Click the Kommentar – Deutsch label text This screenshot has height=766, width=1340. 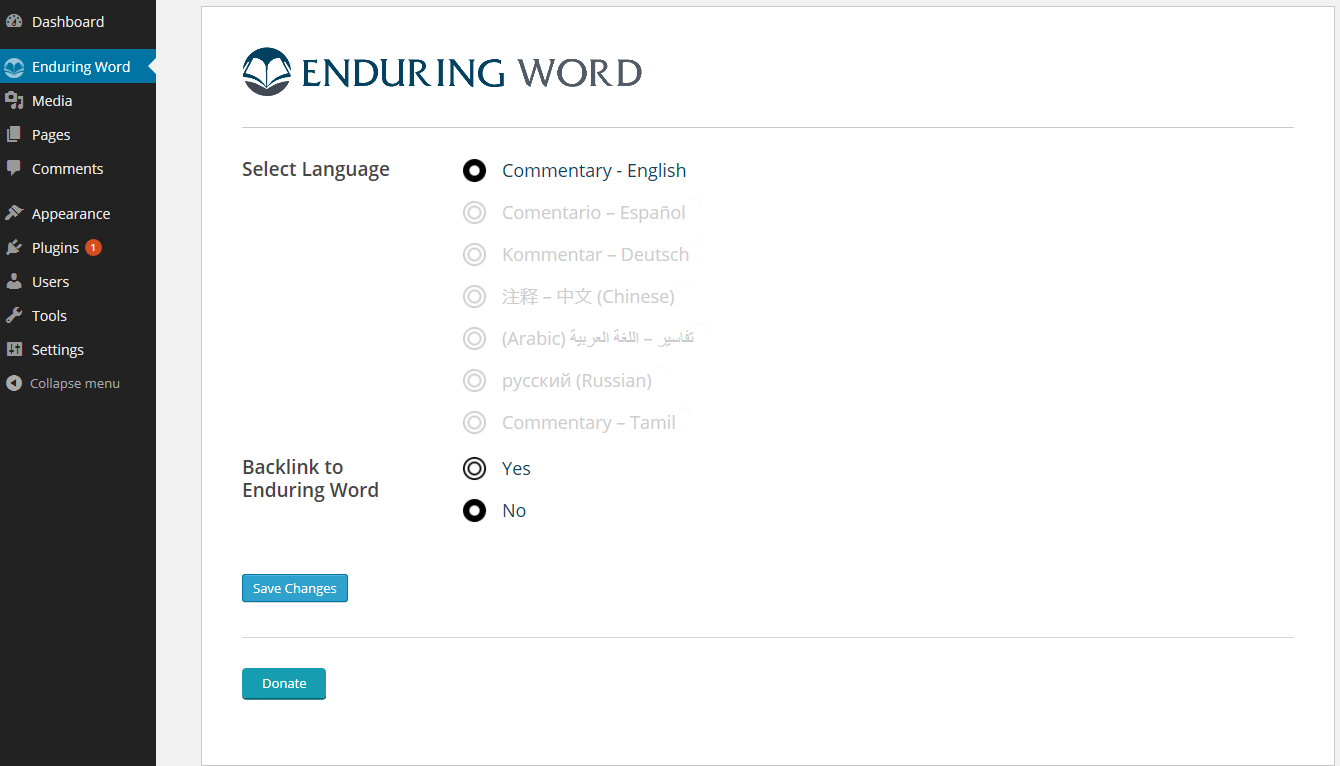(596, 255)
